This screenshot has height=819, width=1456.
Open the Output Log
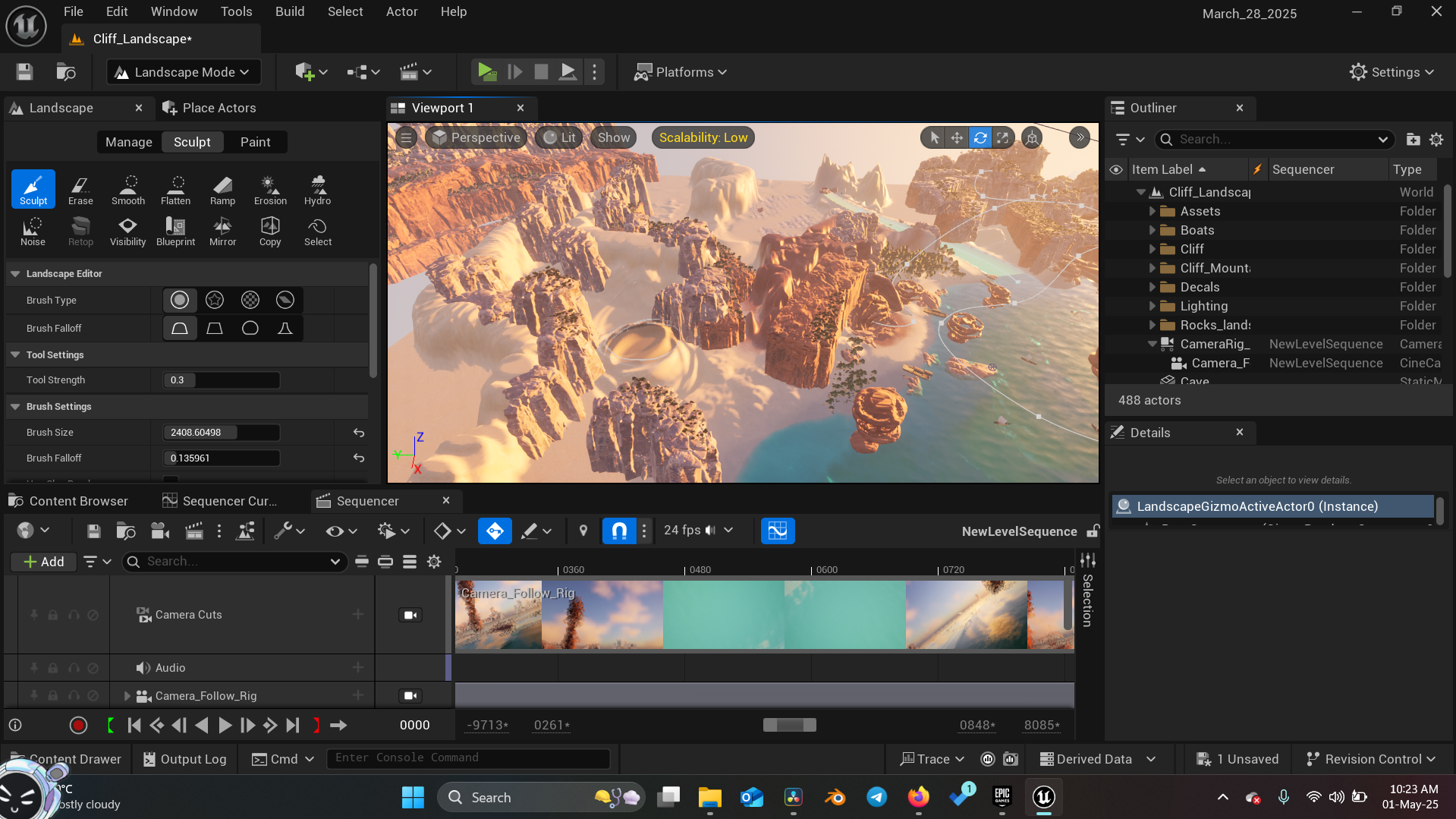coord(184,759)
